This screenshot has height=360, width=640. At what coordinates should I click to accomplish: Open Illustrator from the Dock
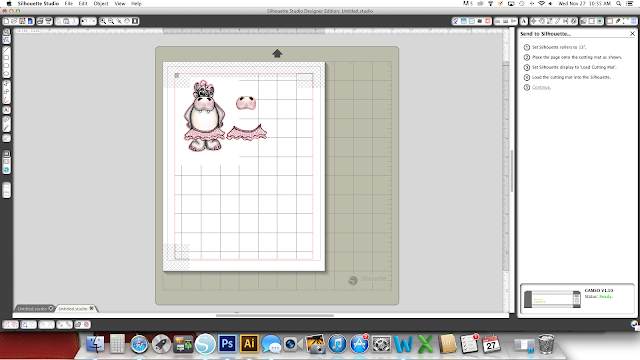(x=249, y=344)
